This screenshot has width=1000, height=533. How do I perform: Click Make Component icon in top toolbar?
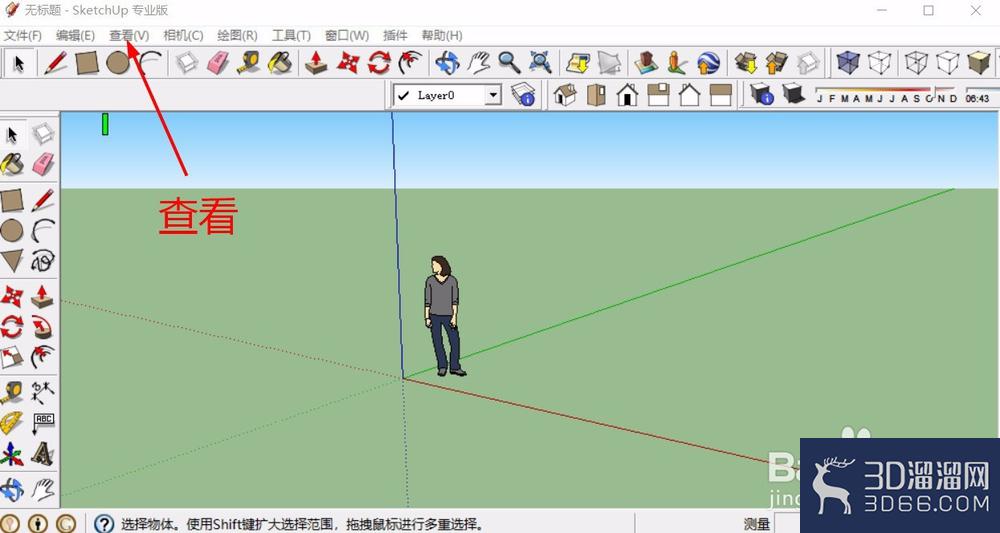[x=187, y=62]
